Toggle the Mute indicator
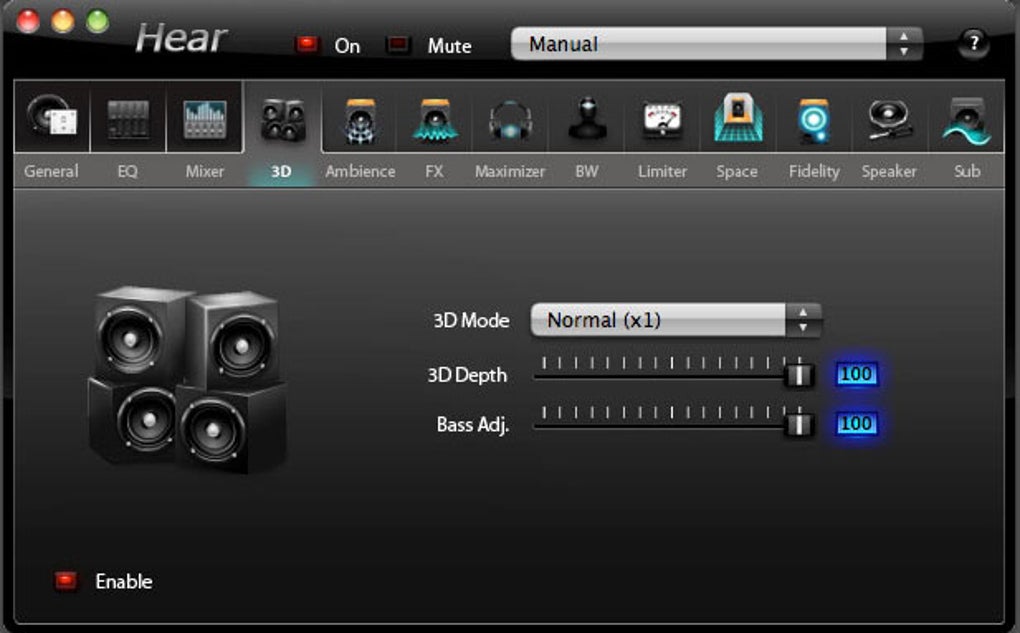Viewport: 1020px width, 633px height. click(397, 44)
